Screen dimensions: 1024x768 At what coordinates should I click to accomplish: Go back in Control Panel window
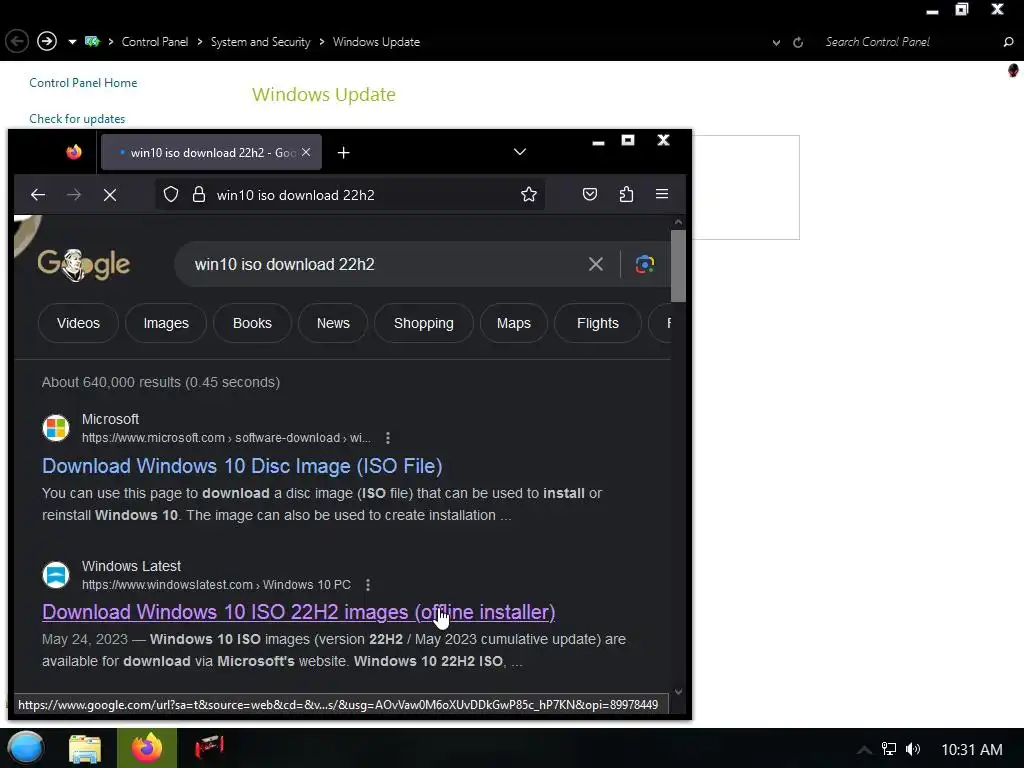[17, 41]
